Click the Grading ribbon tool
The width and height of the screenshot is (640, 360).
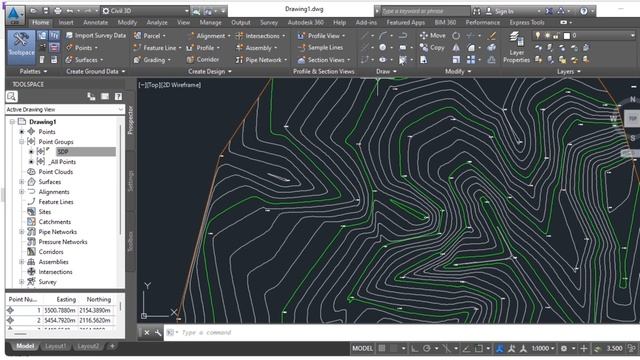[x=152, y=60]
